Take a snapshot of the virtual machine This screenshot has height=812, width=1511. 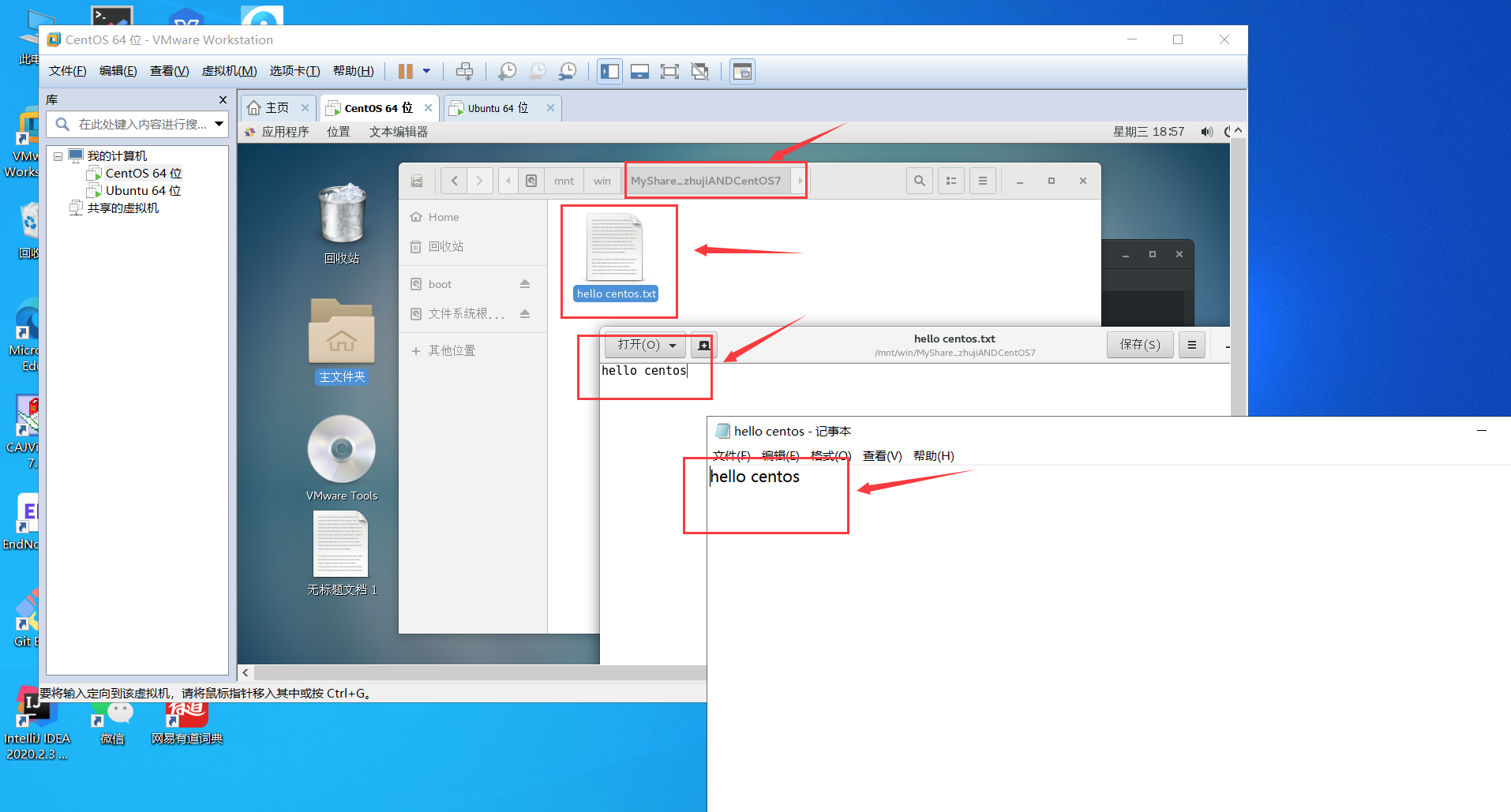[508, 71]
